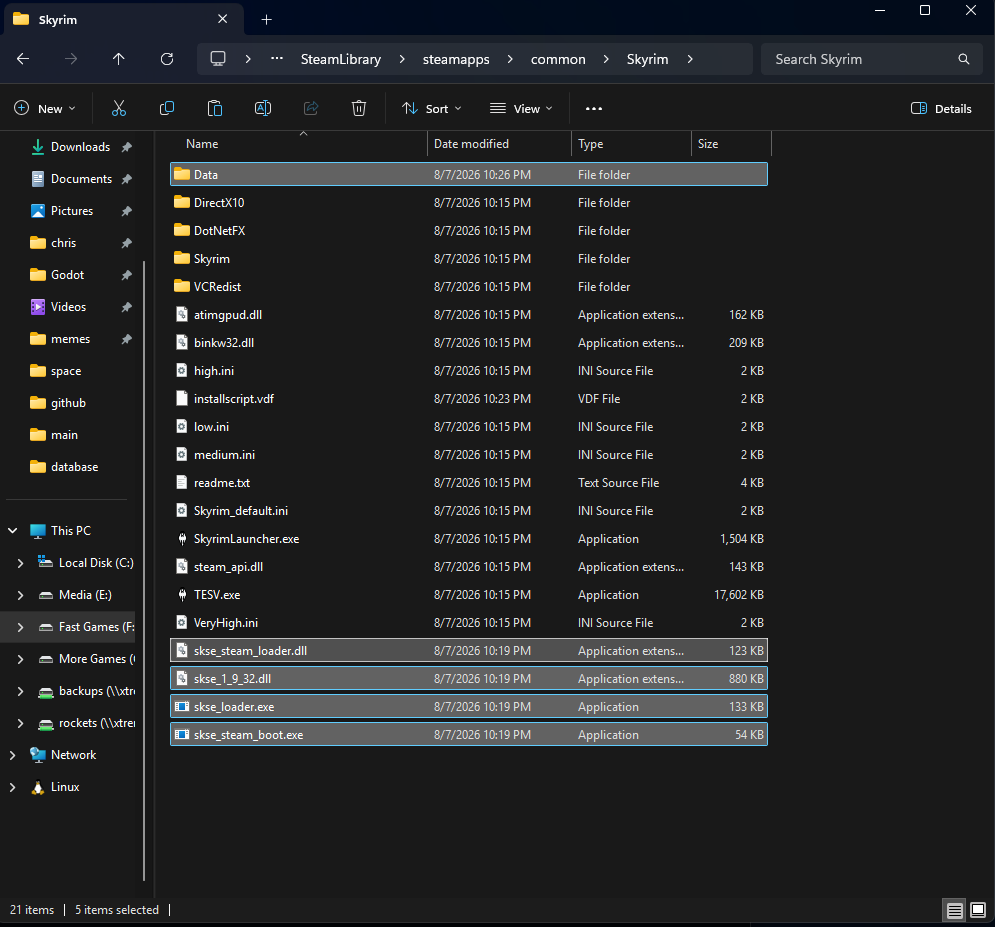
Task: Show hidden breadcrumb path ellipsis
Action: coord(277,58)
